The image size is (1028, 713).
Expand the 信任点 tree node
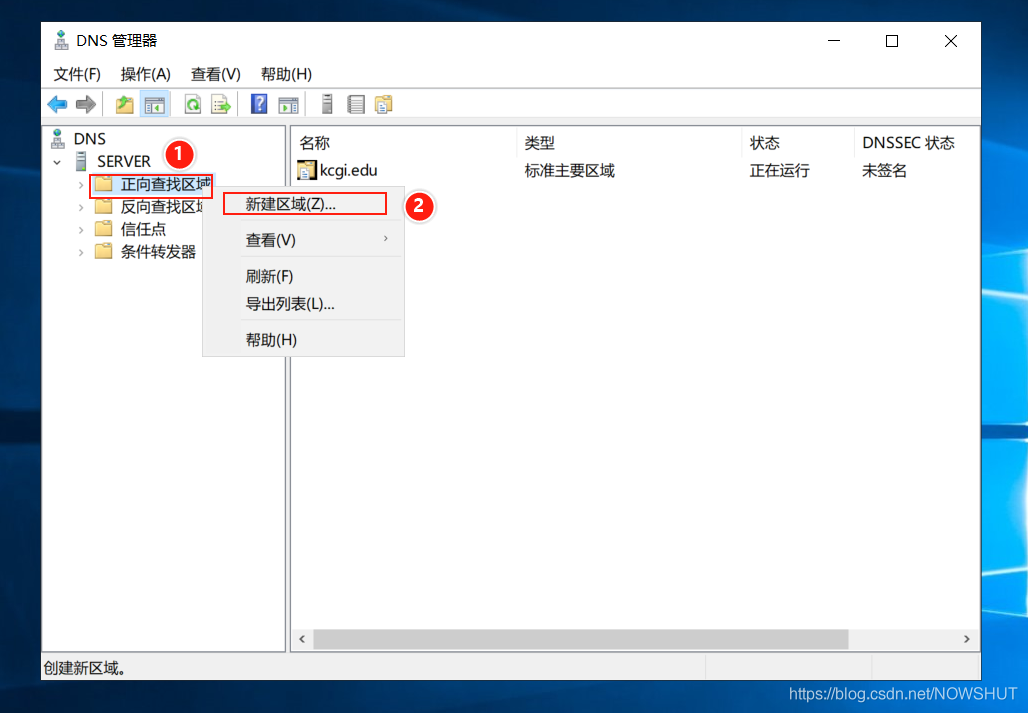(81, 228)
